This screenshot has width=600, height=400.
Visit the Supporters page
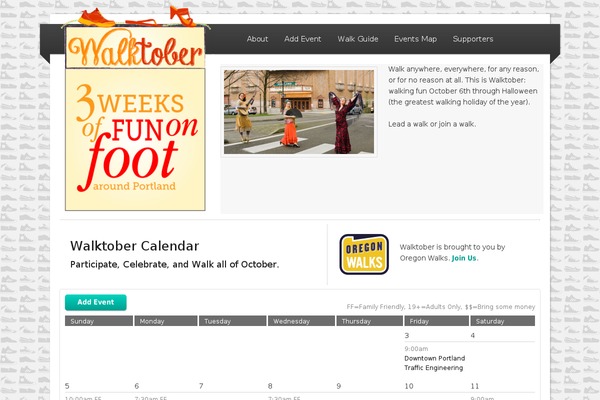(x=473, y=39)
